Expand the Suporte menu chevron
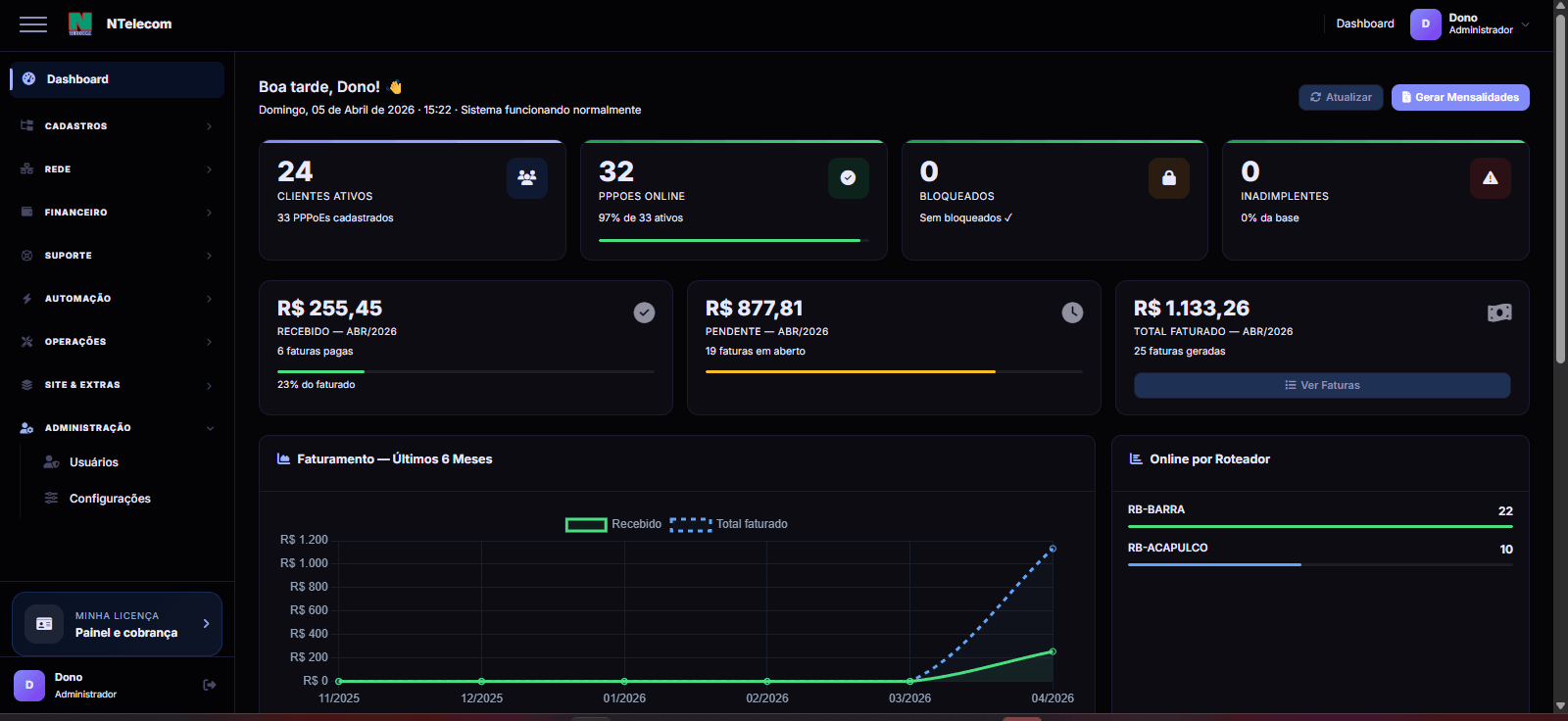The image size is (1568, 721). click(209, 256)
